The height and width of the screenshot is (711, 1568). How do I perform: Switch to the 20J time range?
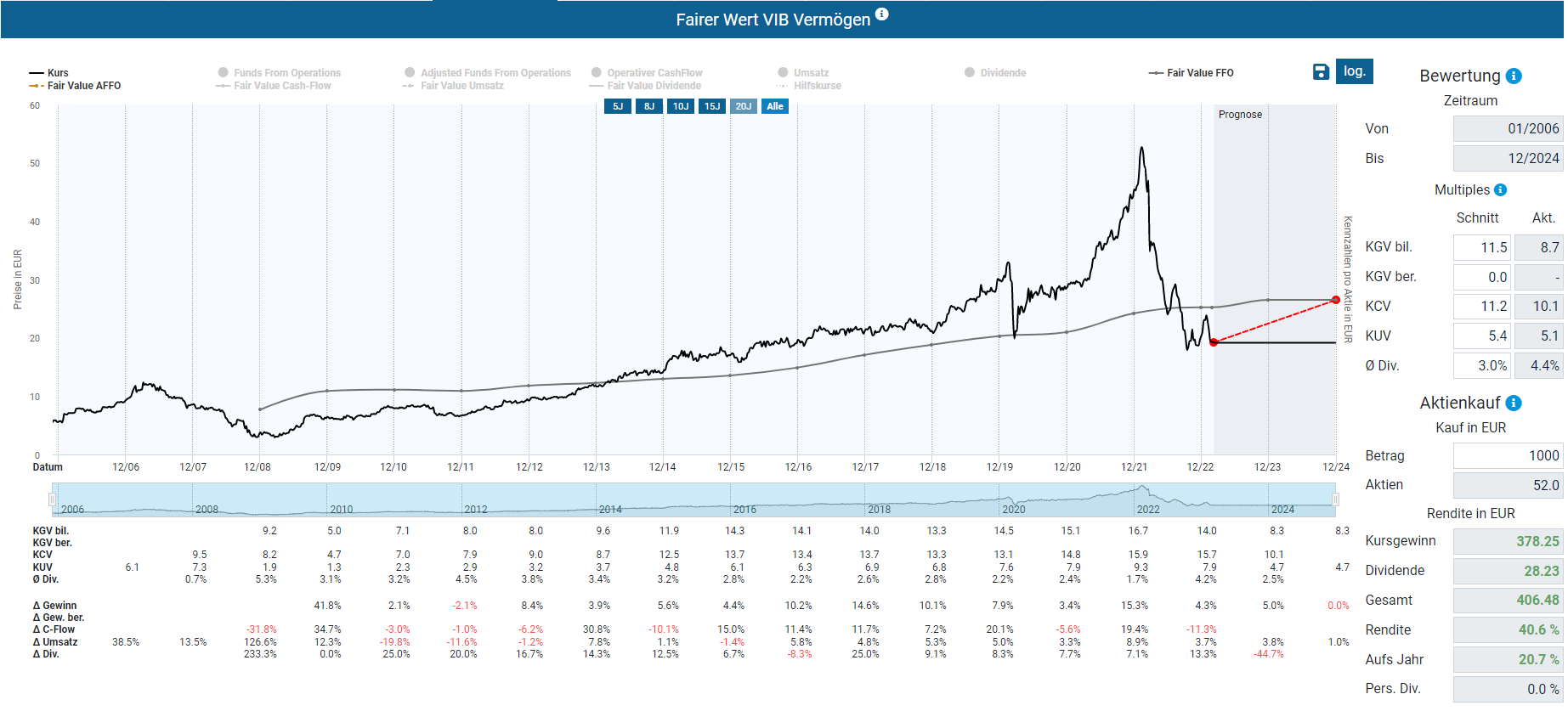744,106
